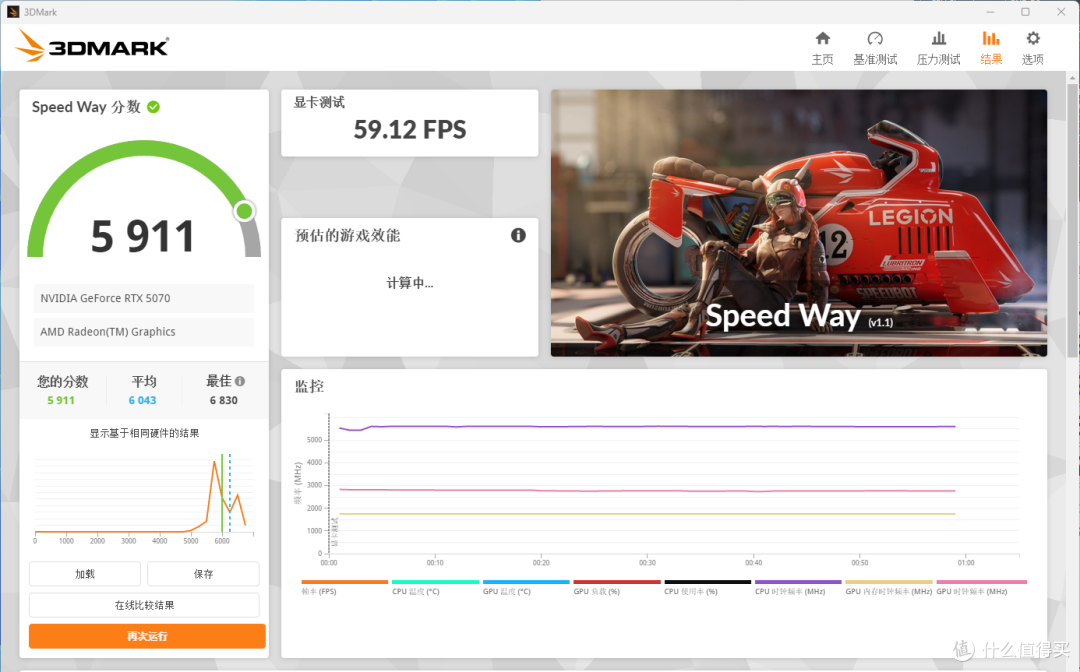1080x672 pixels.
Task: Click the 3DMark logo in the header
Action: [92, 46]
